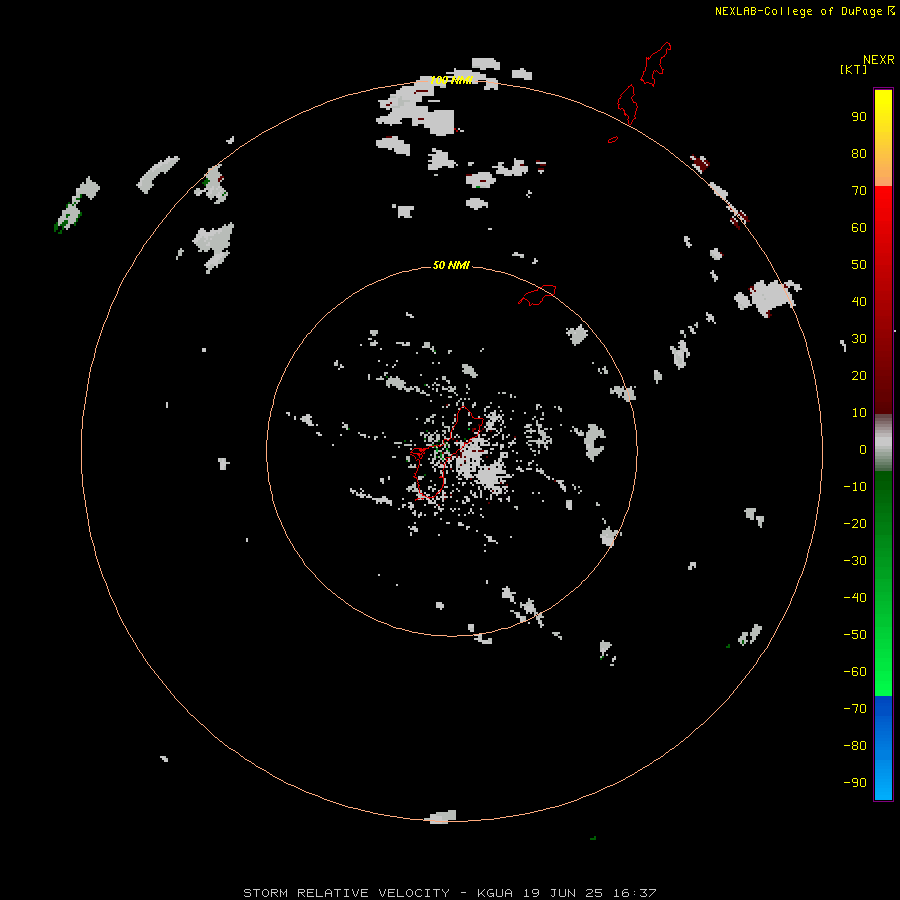900x900 pixels.
Task: Select the -90 scale value
Action: 855,783
